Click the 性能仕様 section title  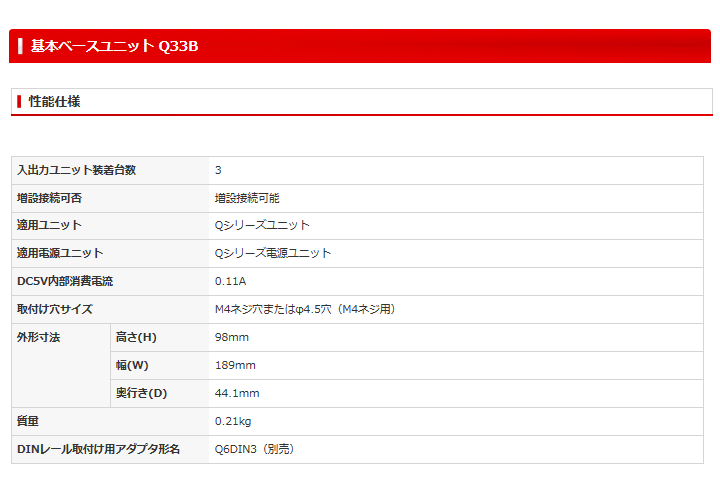point(55,102)
